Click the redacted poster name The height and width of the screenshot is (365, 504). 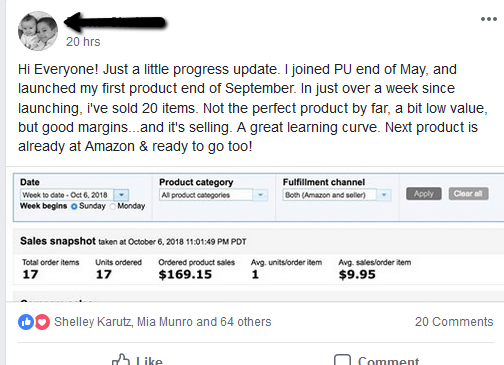[x=115, y=22]
